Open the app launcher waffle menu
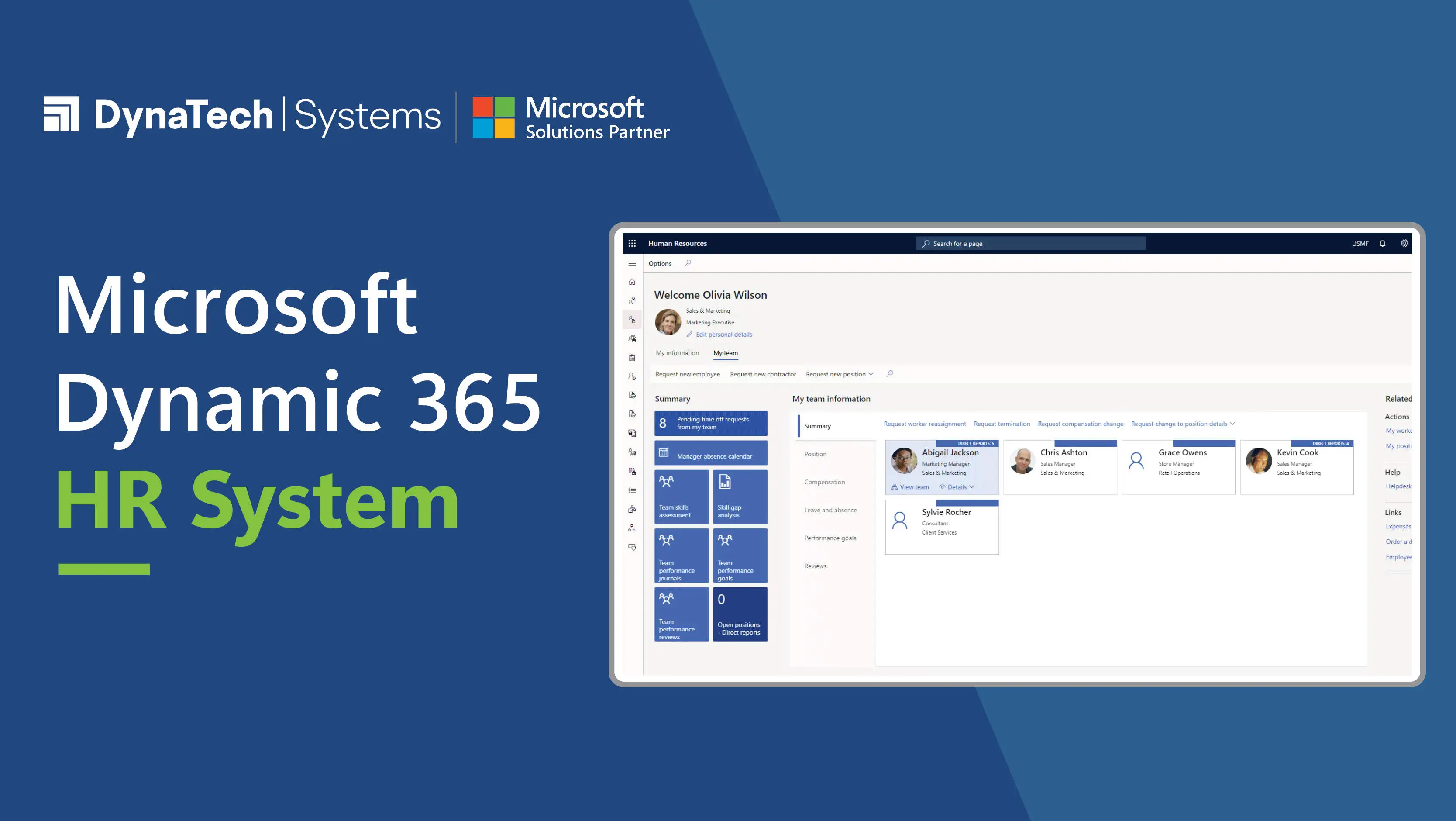 point(633,243)
